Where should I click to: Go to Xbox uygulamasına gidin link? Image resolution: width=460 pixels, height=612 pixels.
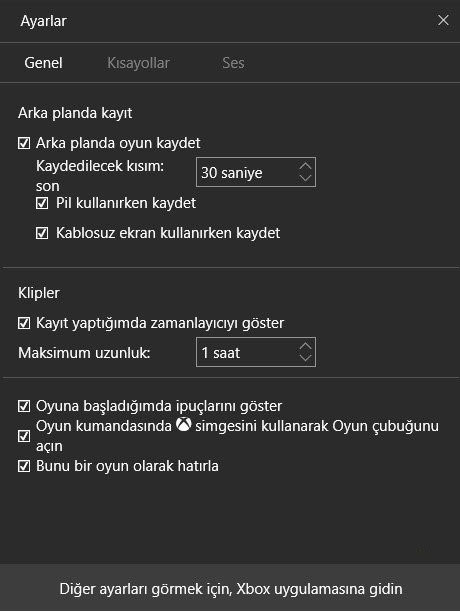[231, 589]
